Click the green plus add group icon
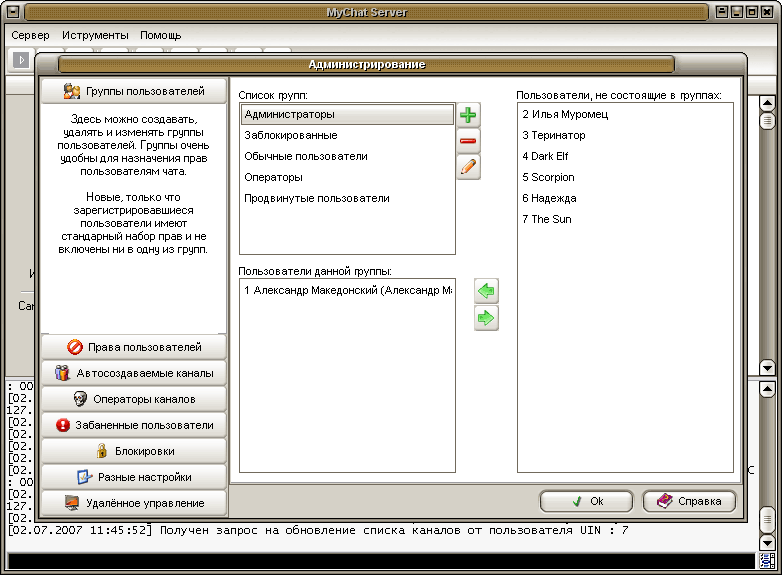 pyautogui.click(x=468, y=115)
